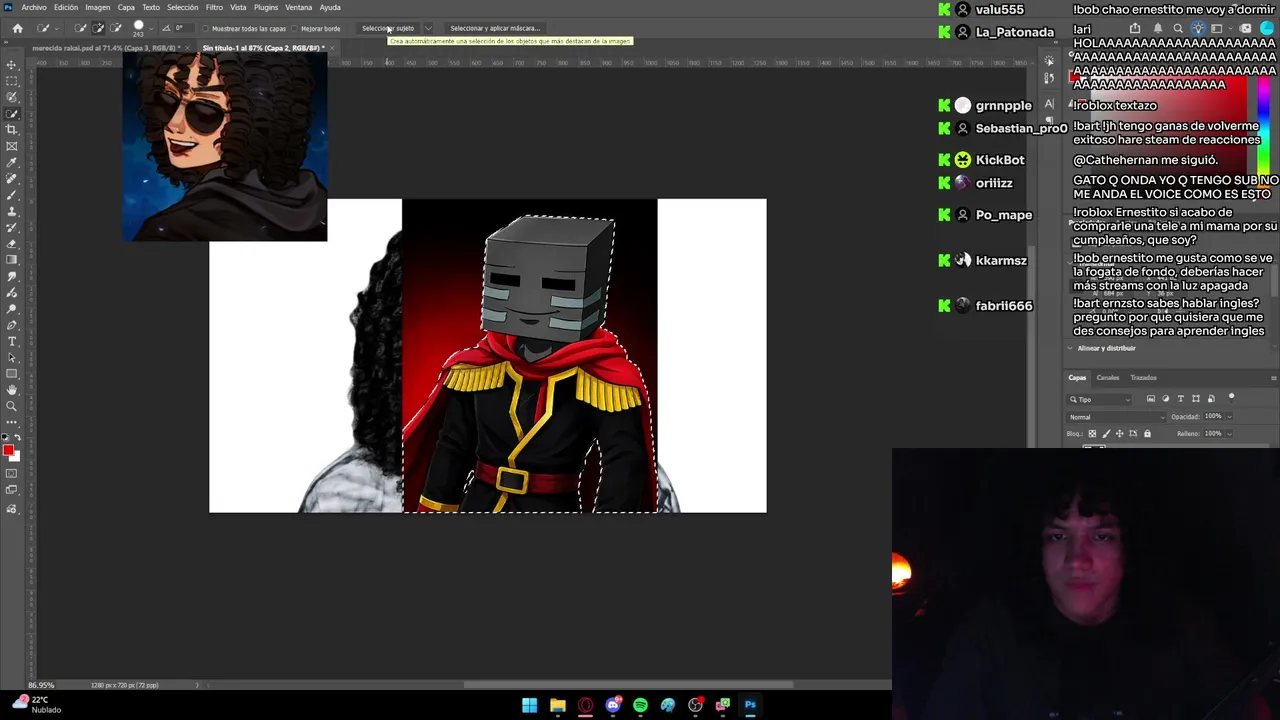Select the Zoom tool

(x=12, y=406)
